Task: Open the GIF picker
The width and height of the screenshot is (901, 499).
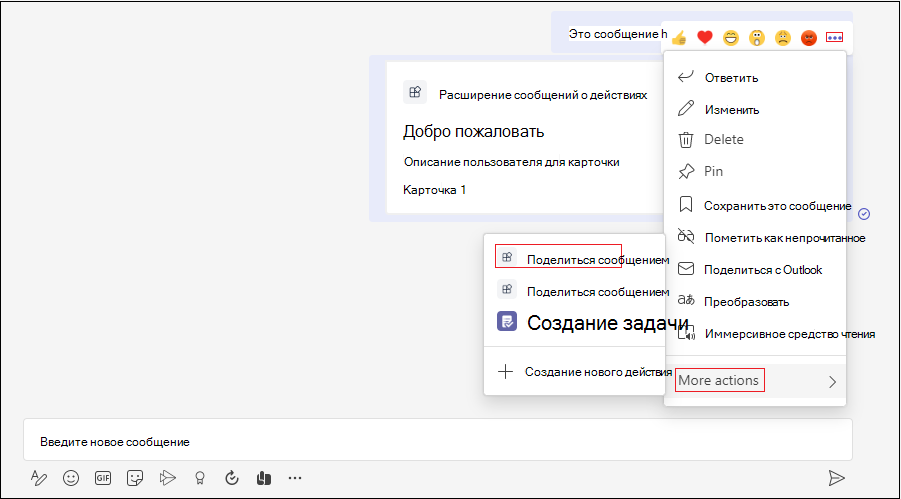Action: click(x=103, y=478)
